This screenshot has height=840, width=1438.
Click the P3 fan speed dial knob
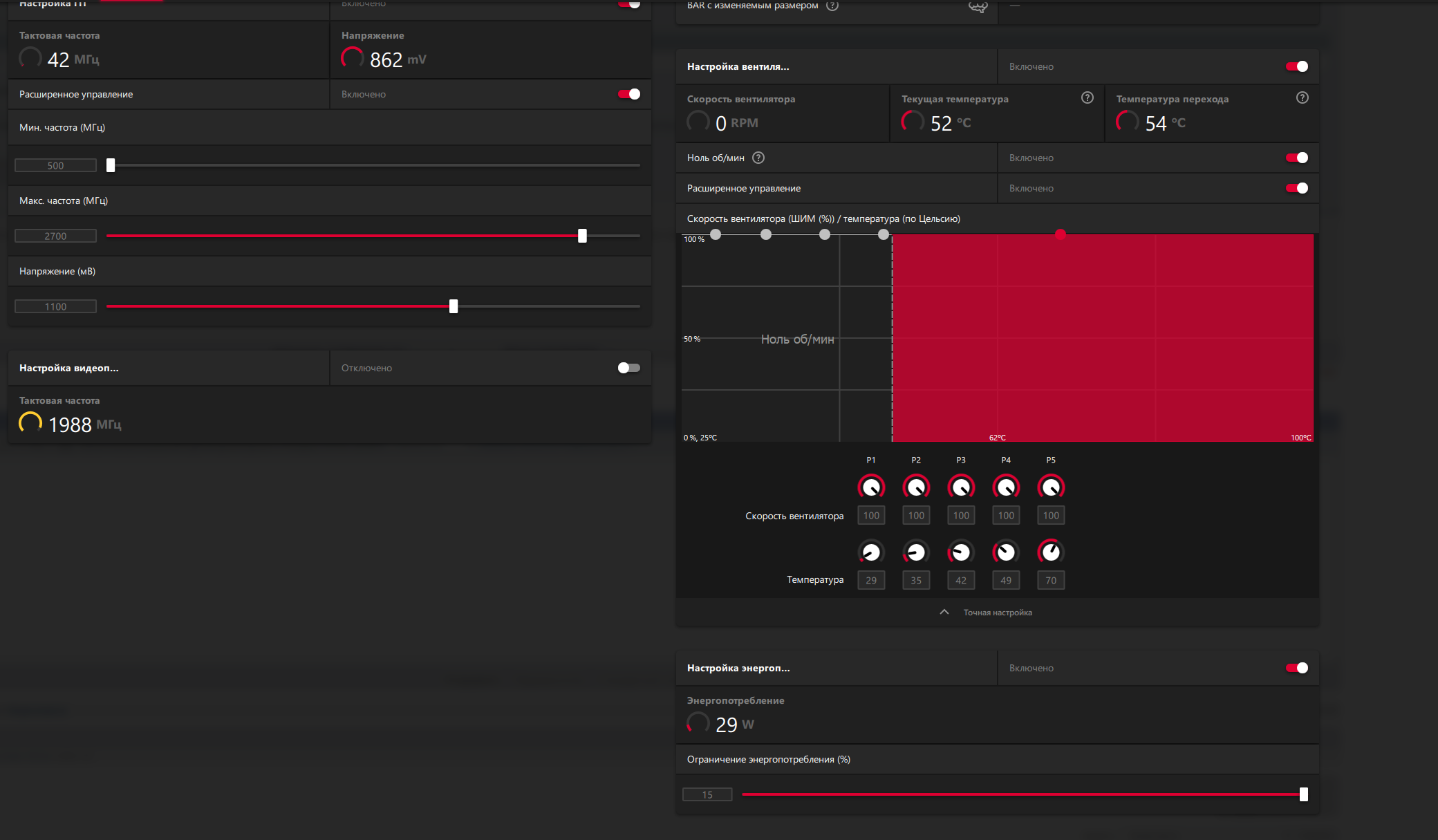pyautogui.click(x=961, y=487)
